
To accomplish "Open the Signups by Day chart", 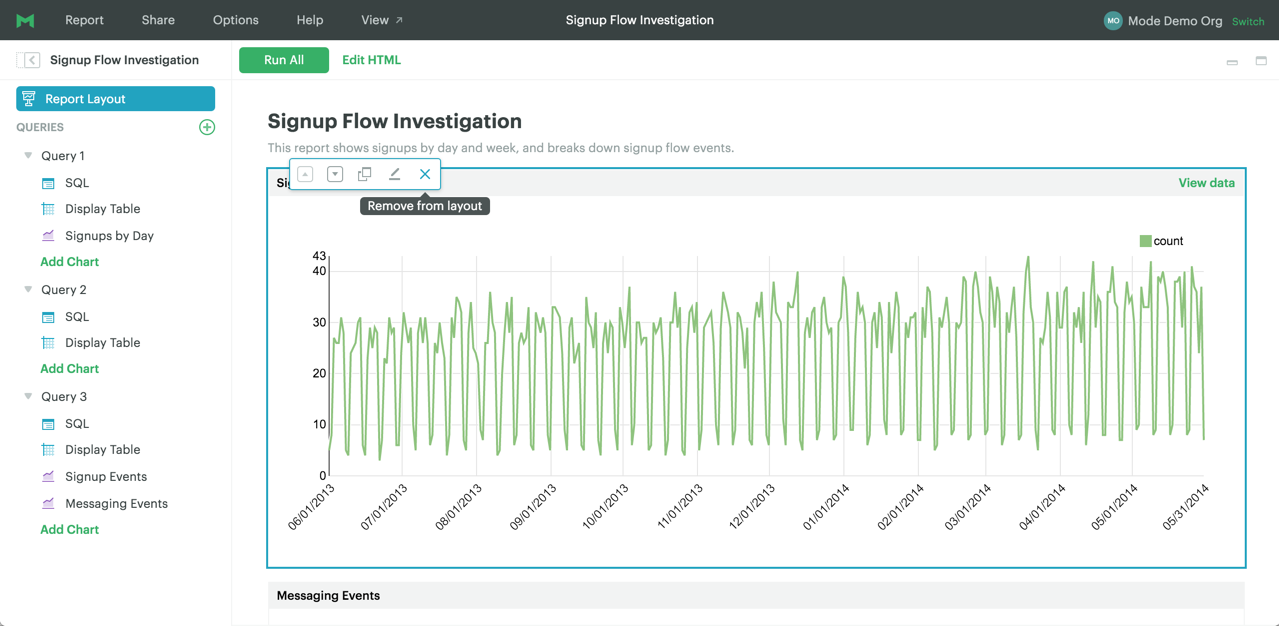I will click(x=109, y=236).
